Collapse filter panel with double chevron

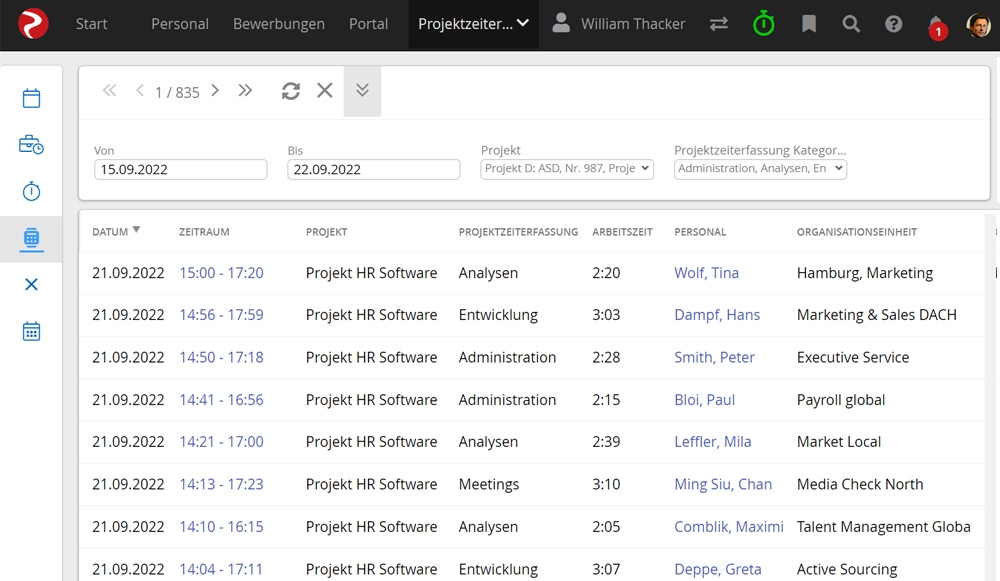[362, 91]
